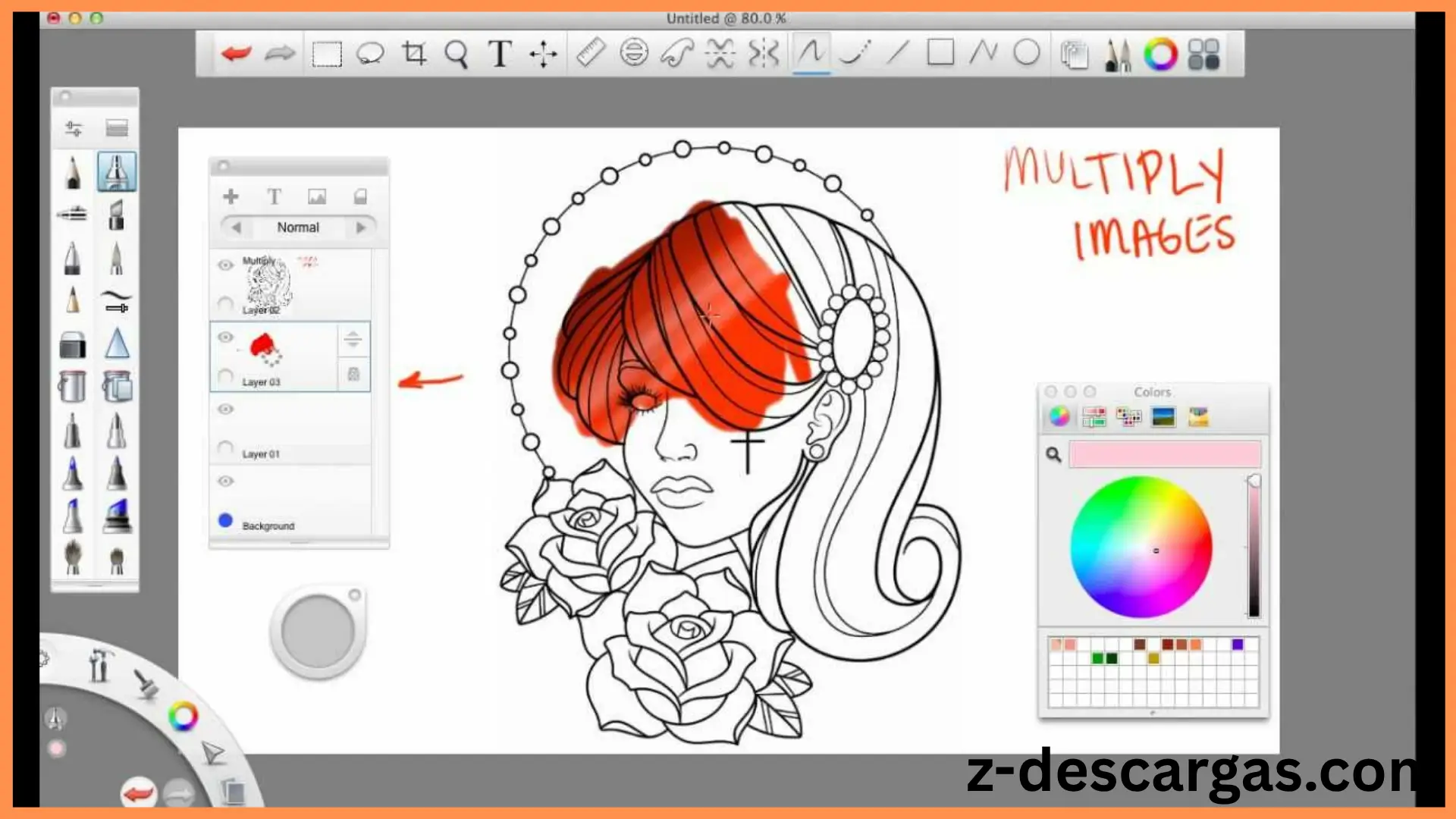Activate the Zoom magnifier tool
Image resolution: width=1456 pixels, height=819 pixels.
coord(457,55)
